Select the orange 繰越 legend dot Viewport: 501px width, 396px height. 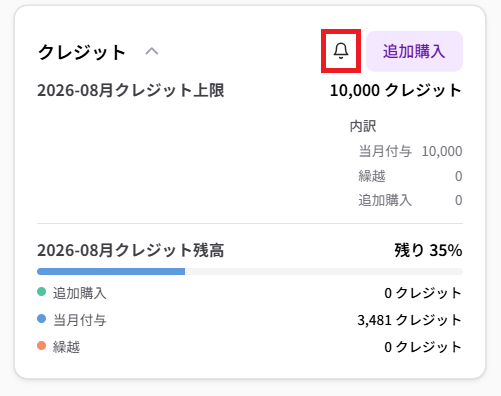pos(41,346)
